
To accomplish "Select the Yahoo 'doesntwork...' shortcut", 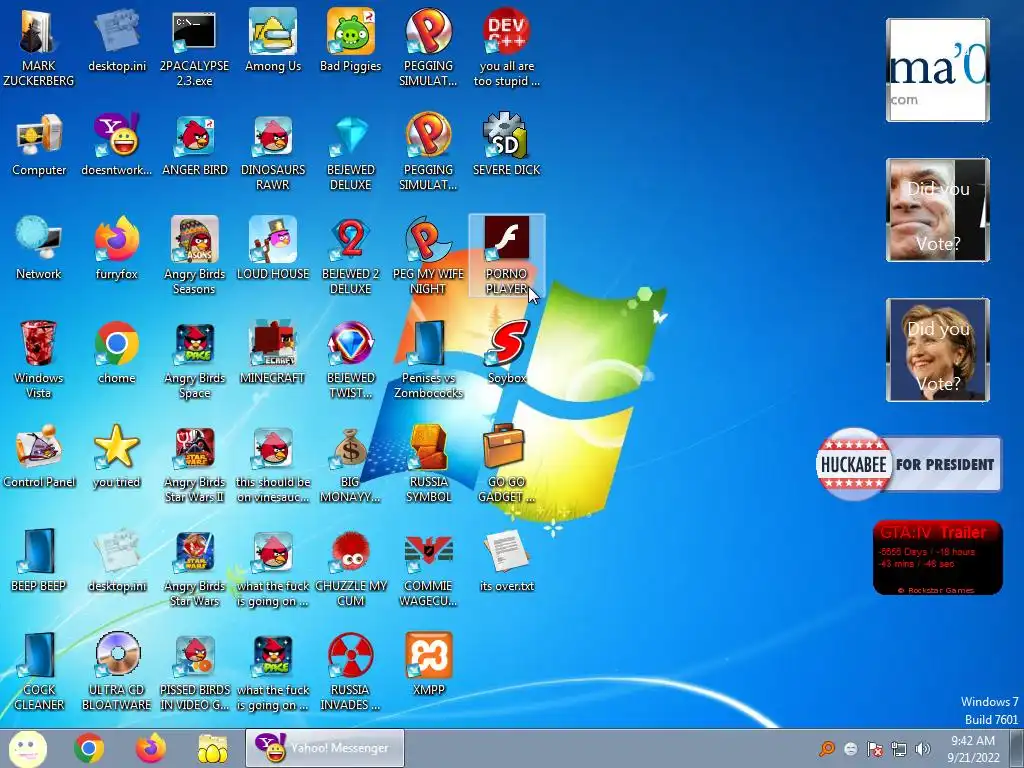I will tap(116, 145).
